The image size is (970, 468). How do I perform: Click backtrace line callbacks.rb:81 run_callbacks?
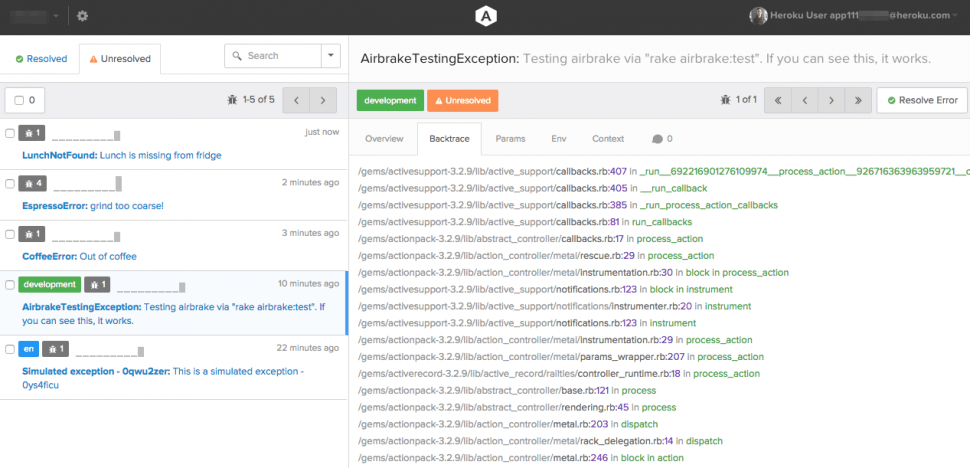525,221
